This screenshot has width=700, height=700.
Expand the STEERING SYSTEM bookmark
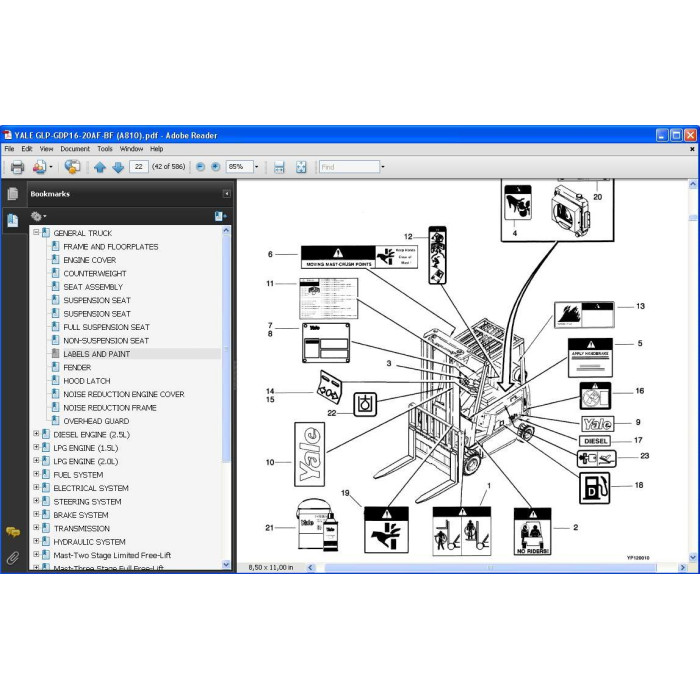pos(36,500)
